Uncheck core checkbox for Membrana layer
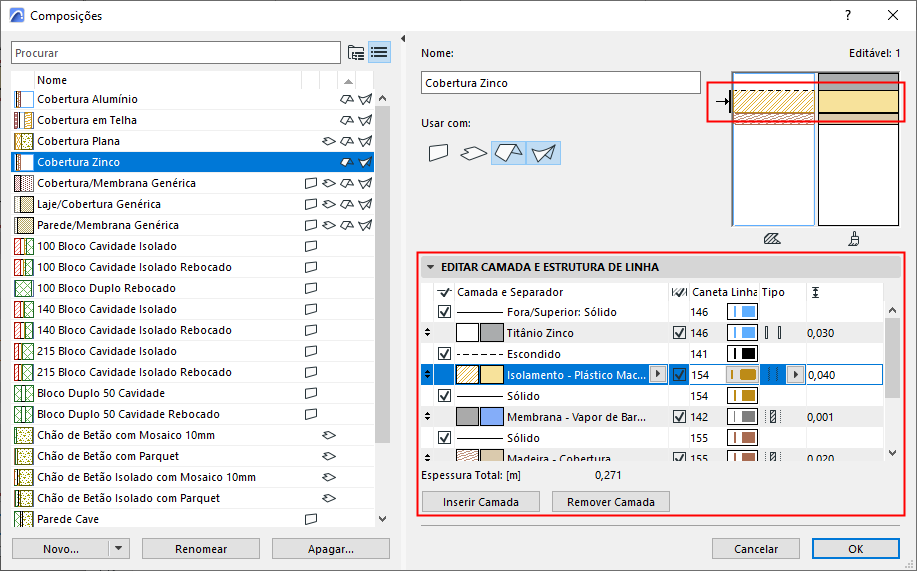Viewport: 917px width, 571px height. pos(679,417)
